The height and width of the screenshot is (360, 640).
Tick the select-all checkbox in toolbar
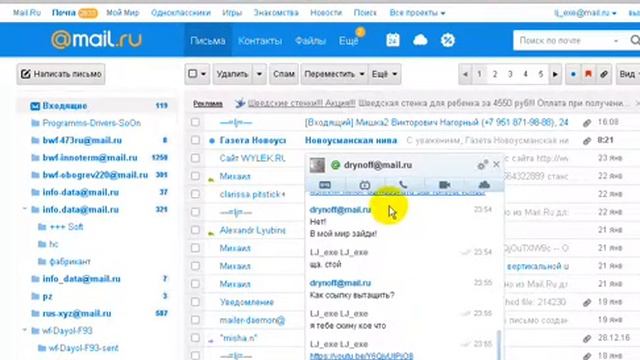point(193,74)
